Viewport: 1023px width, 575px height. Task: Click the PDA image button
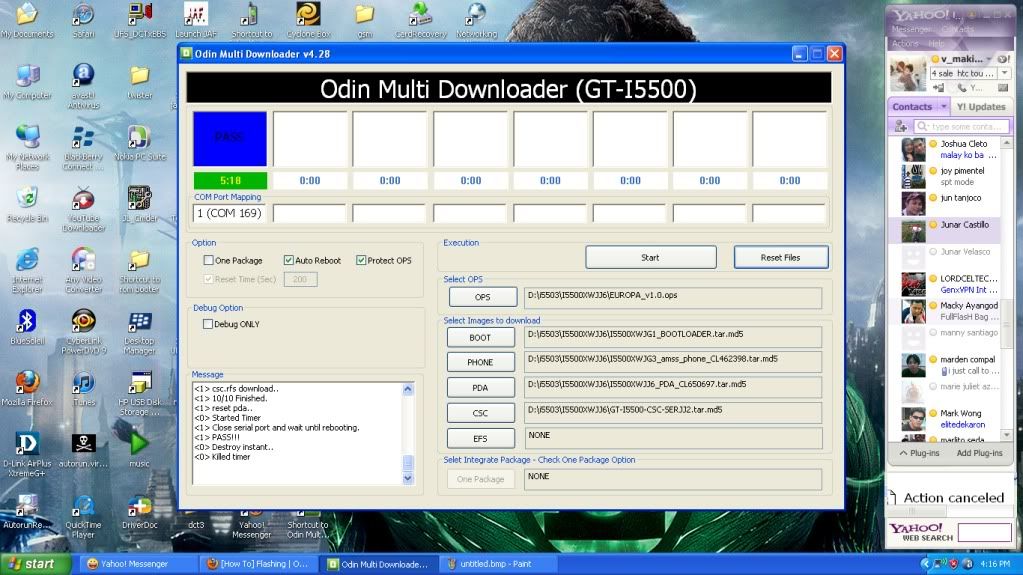tap(480, 388)
